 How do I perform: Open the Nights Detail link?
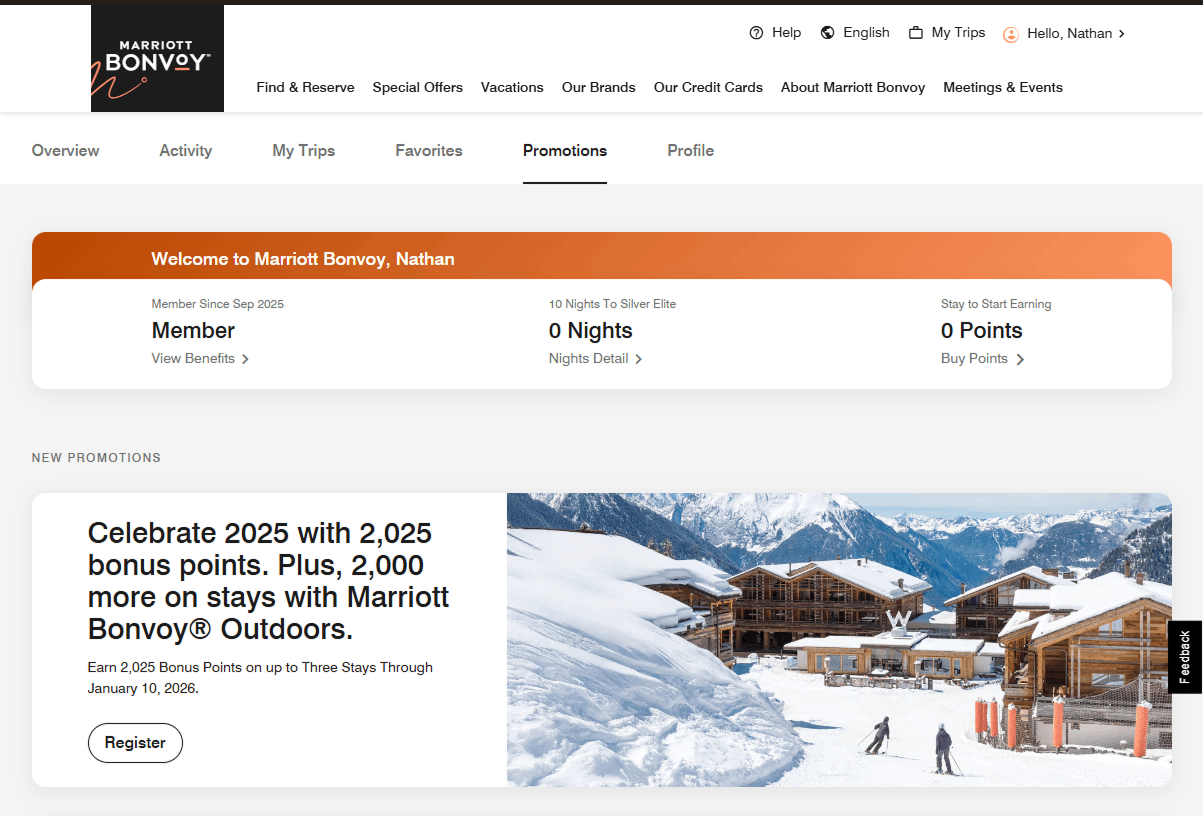pos(588,359)
